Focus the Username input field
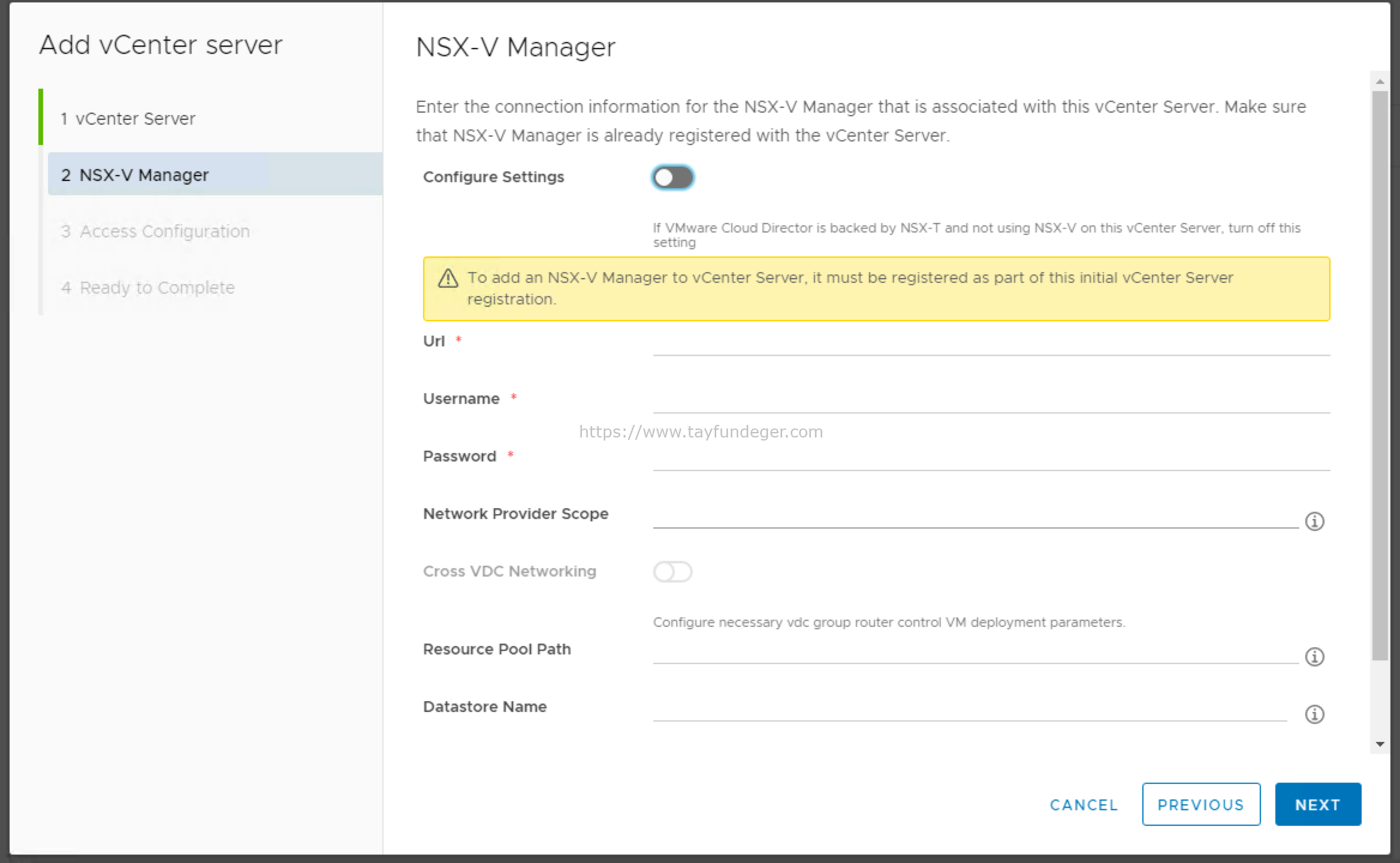Image resolution: width=1400 pixels, height=863 pixels. pos(991,400)
